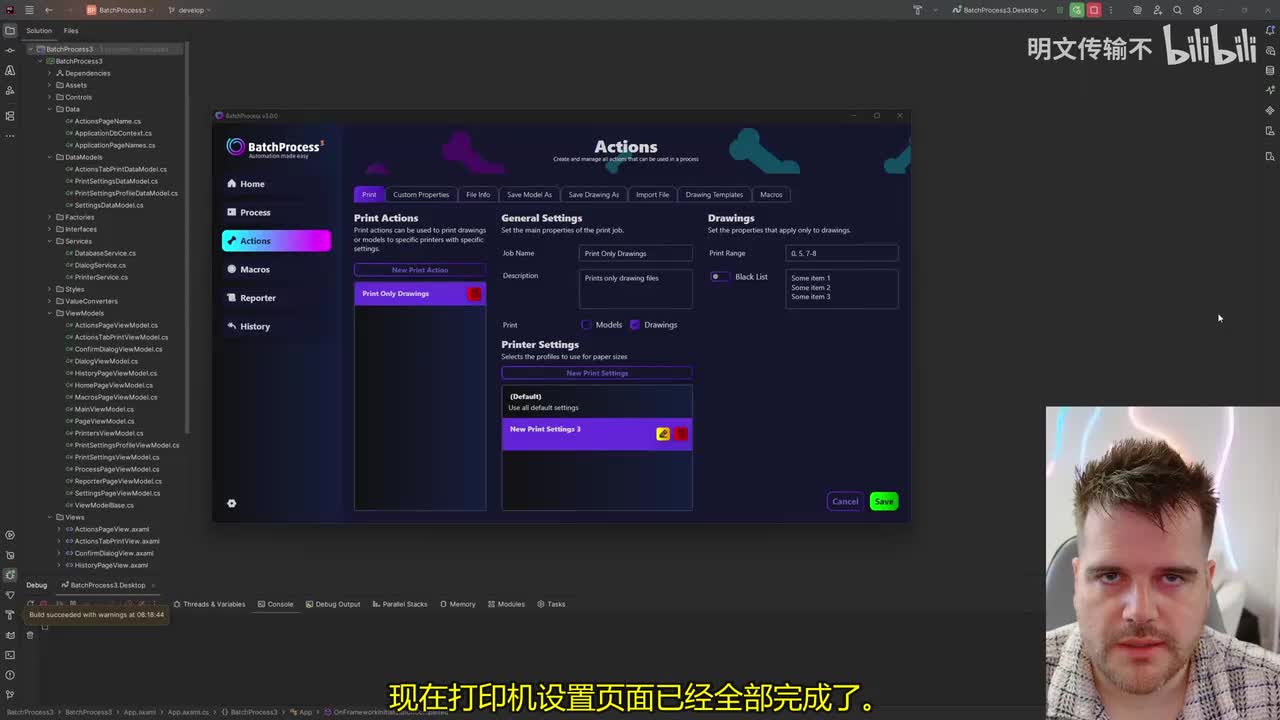Open the Problems tool window icon
Screen dimensions: 1280x720
[10, 675]
